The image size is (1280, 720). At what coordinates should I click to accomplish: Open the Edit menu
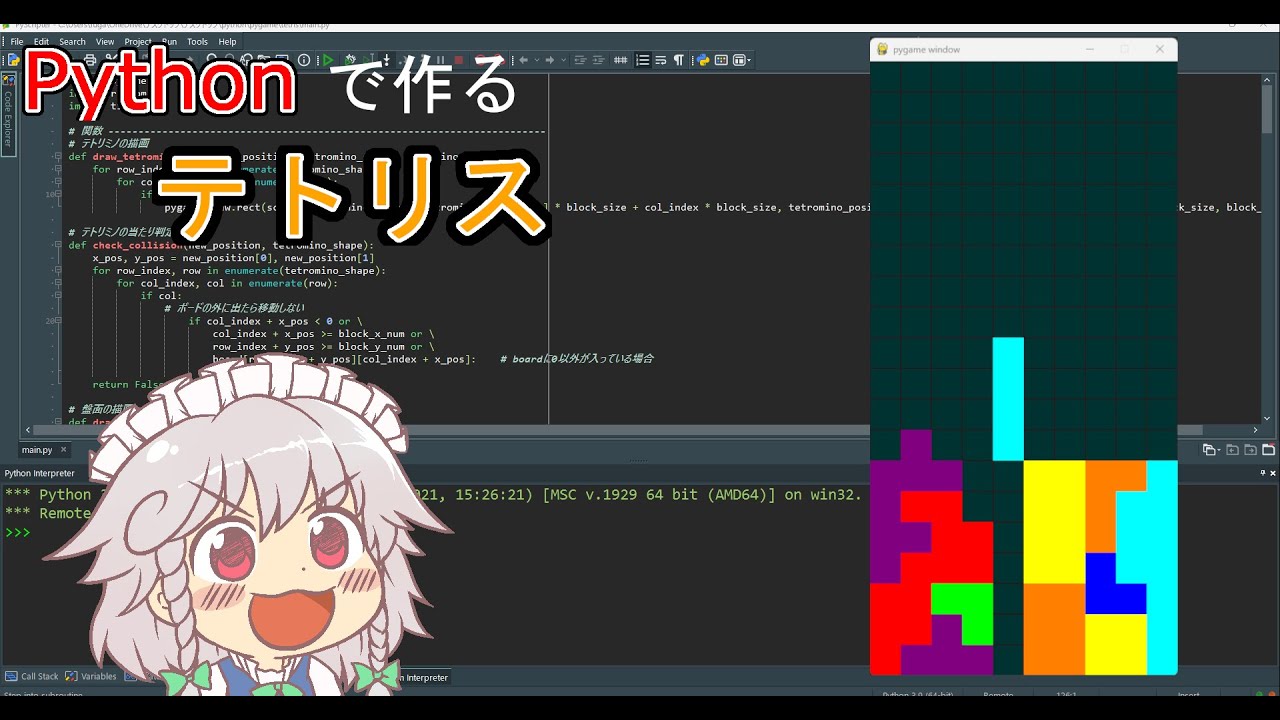[x=41, y=42]
